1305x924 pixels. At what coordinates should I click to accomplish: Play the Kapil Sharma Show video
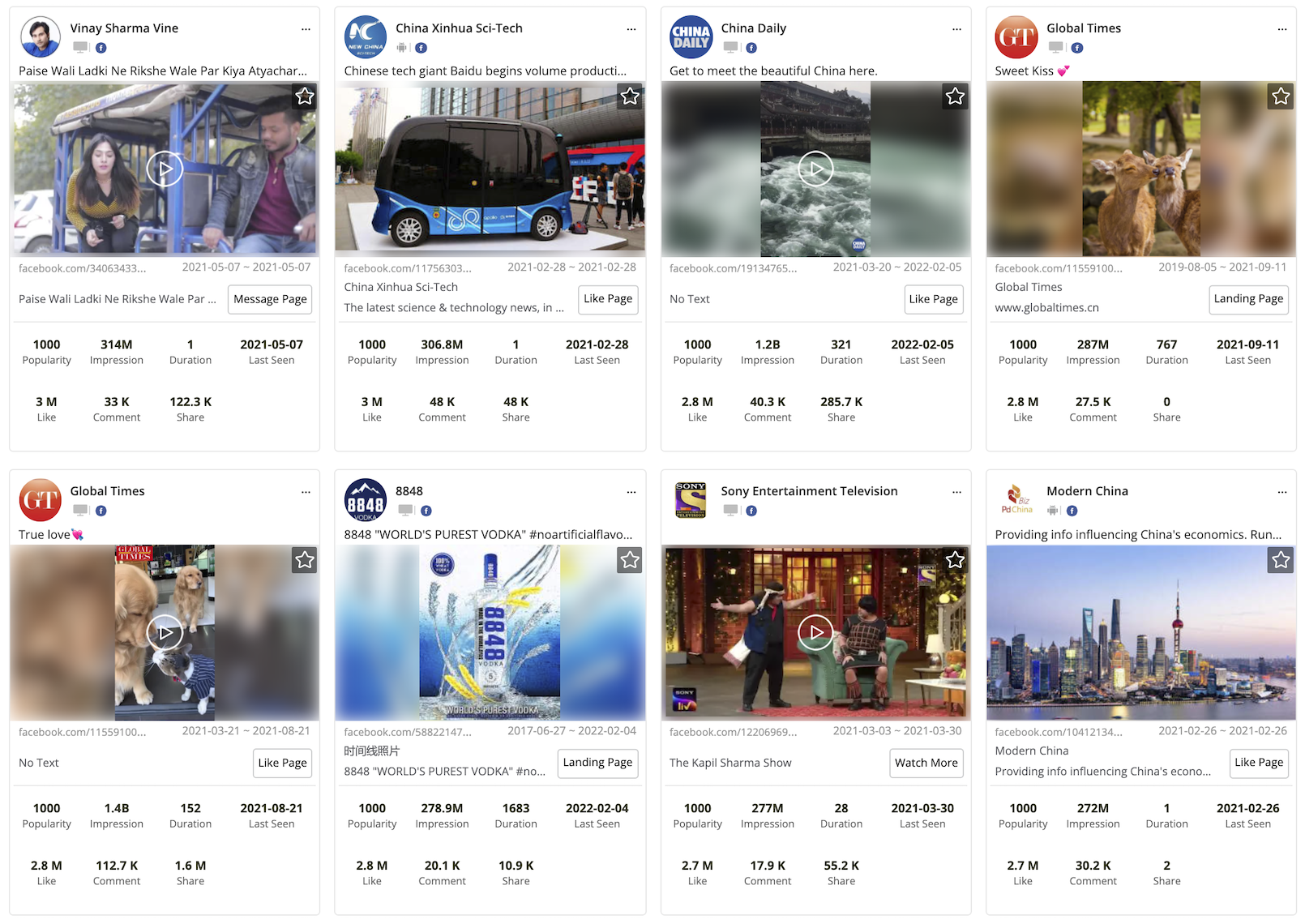click(x=815, y=632)
